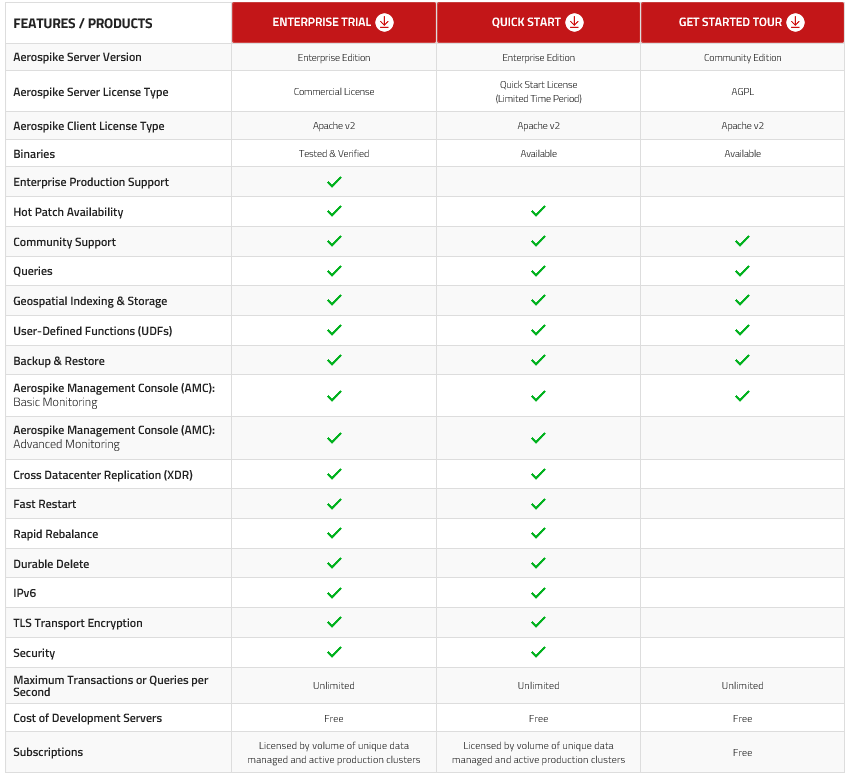Select the Enterprise Production Support label
This screenshot has width=851, height=778.
pos(91,182)
